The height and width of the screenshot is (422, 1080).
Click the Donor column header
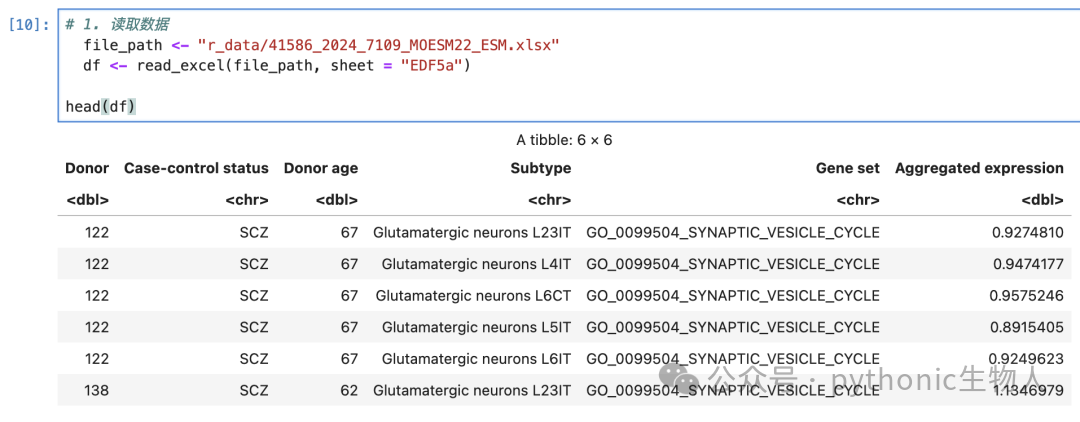[87, 168]
